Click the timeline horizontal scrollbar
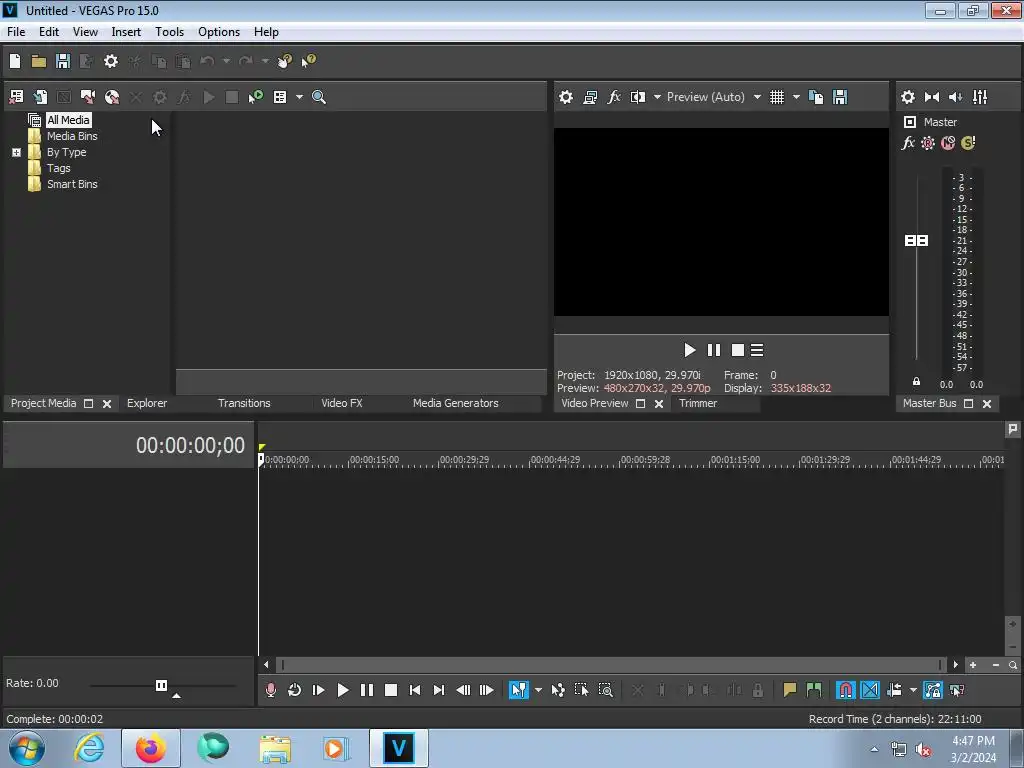The width and height of the screenshot is (1024, 768). coord(611,665)
